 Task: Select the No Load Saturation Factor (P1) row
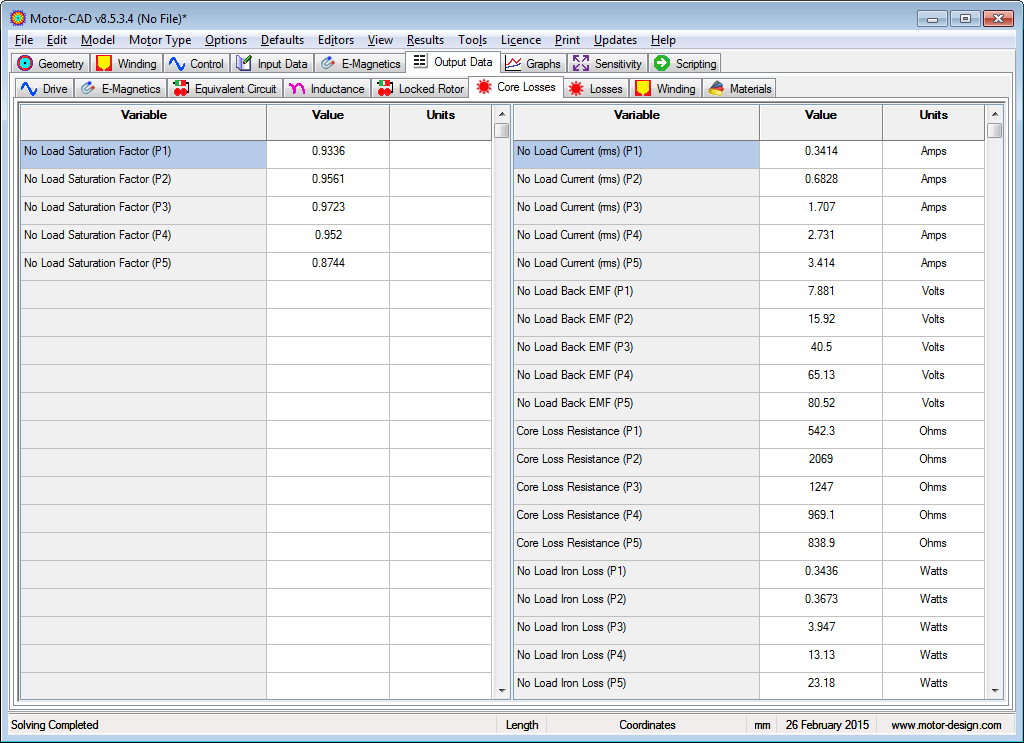pos(256,154)
